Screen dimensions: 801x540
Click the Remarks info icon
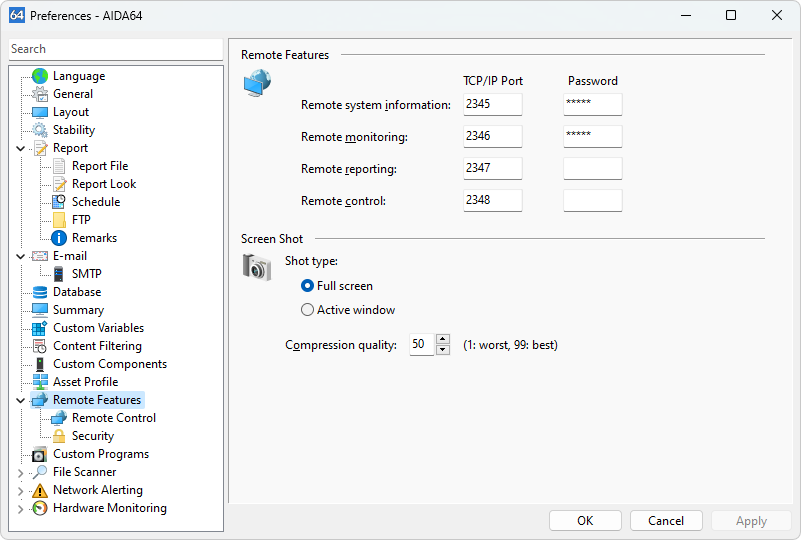59,238
